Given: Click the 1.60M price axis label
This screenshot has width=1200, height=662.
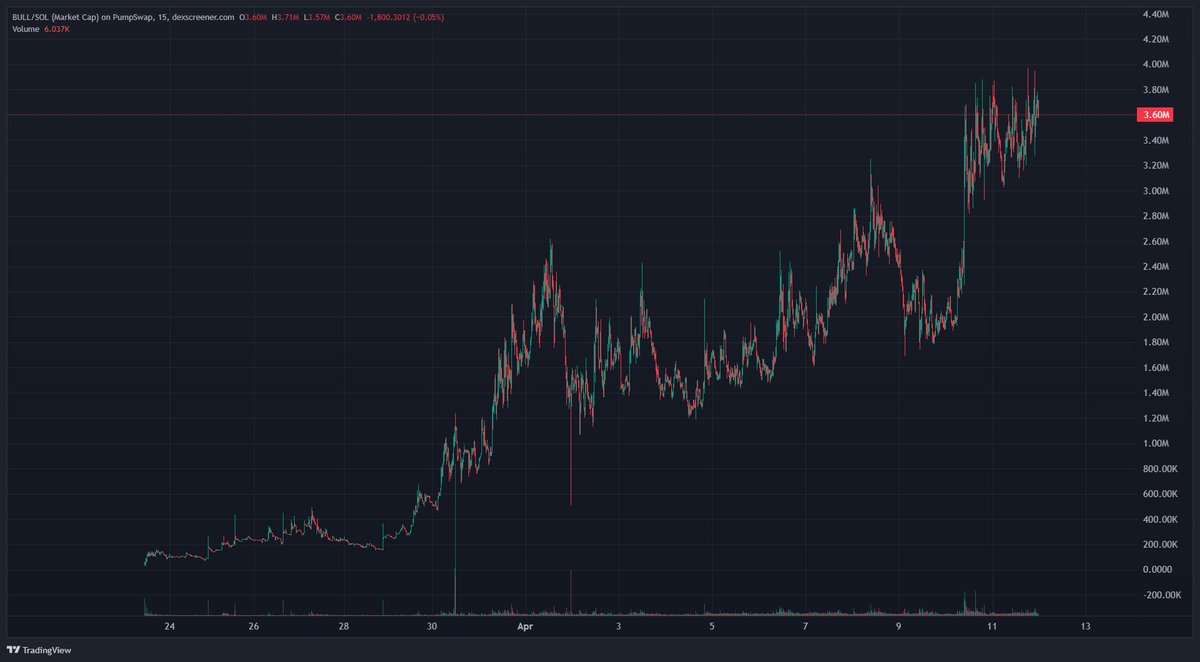Looking at the screenshot, I should 1155,367.
